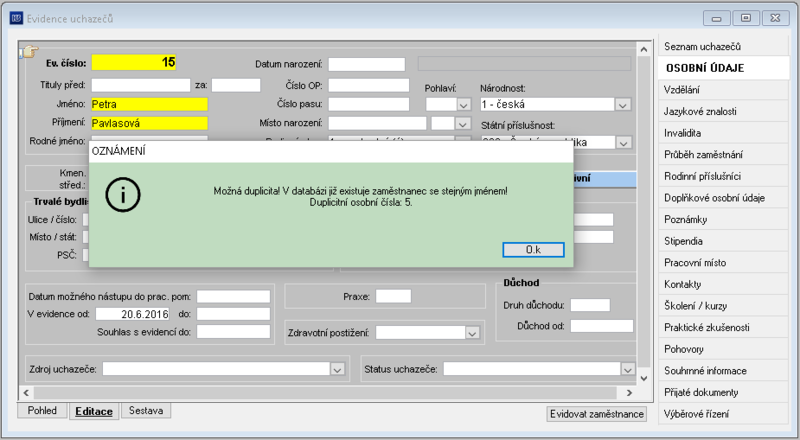Expand Zdroj uchazeče dropdown
The height and width of the screenshot is (440, 800).
tap(337, 369)
